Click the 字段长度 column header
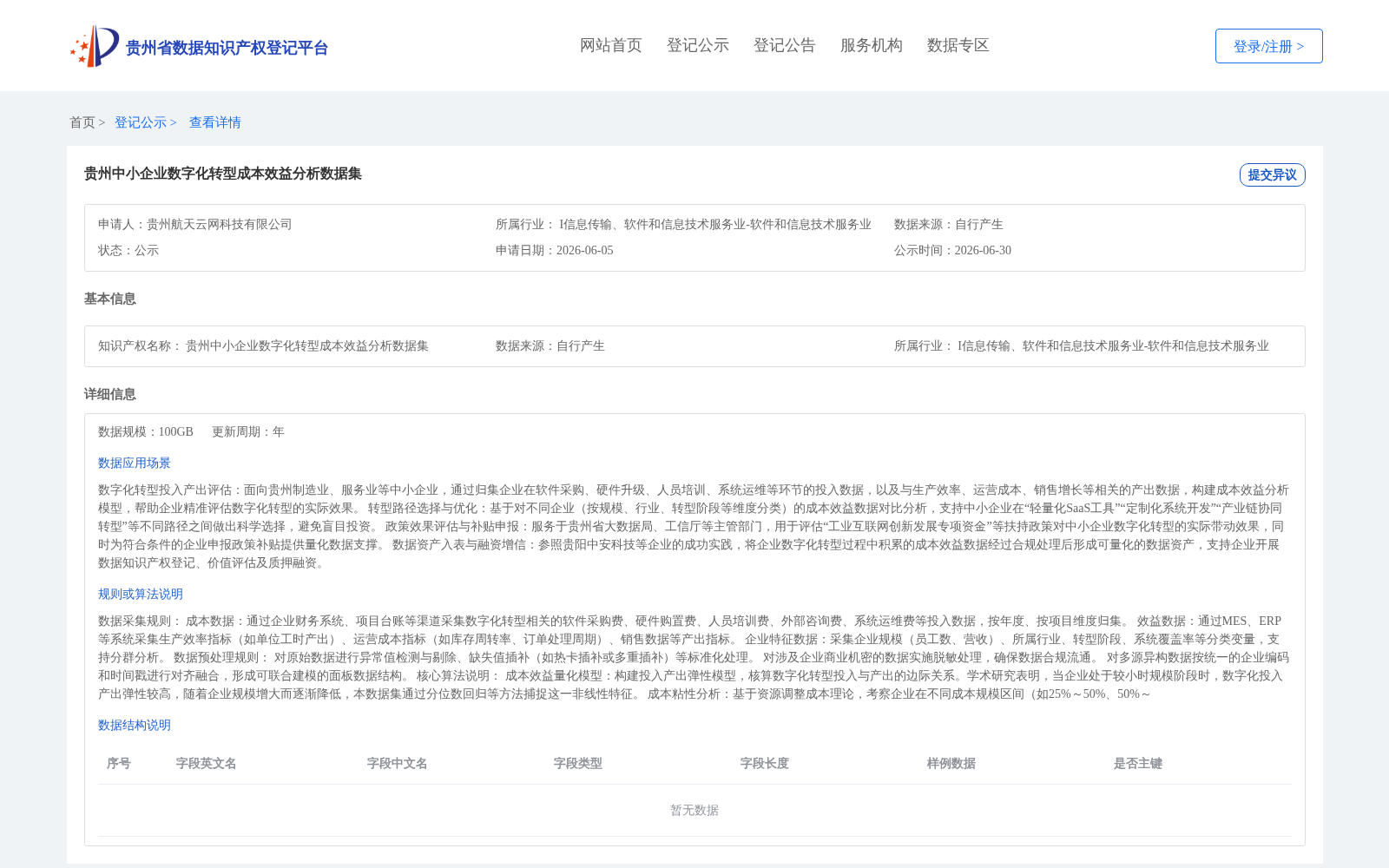Viewport: 1389px width, 868px height. tap(765, 763)
